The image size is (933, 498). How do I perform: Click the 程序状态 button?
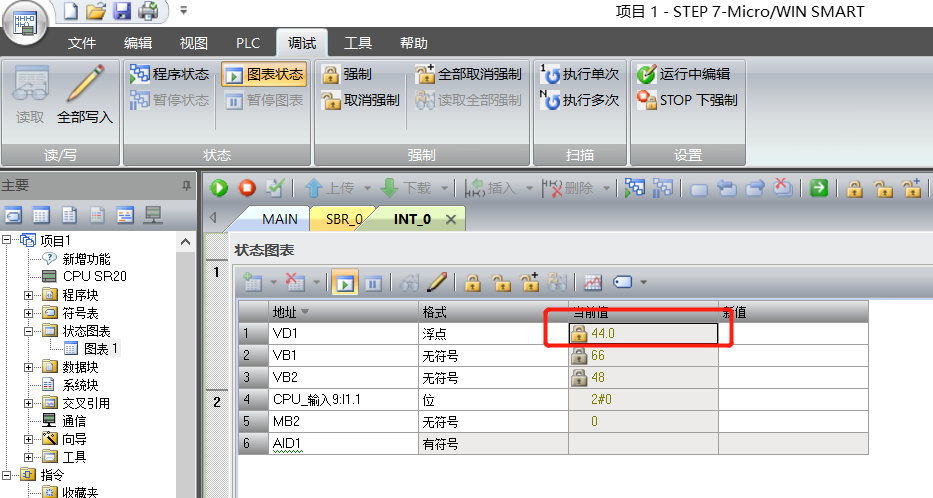pos(170,74)
